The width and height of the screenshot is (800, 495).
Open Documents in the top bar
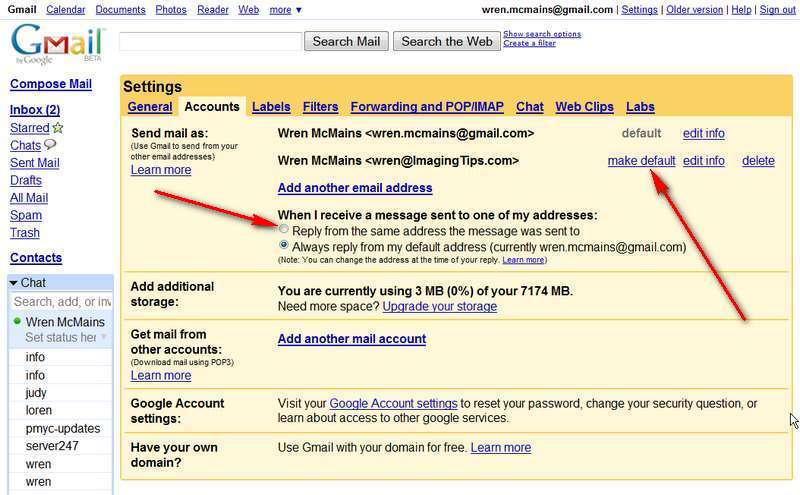coord(120,10)
